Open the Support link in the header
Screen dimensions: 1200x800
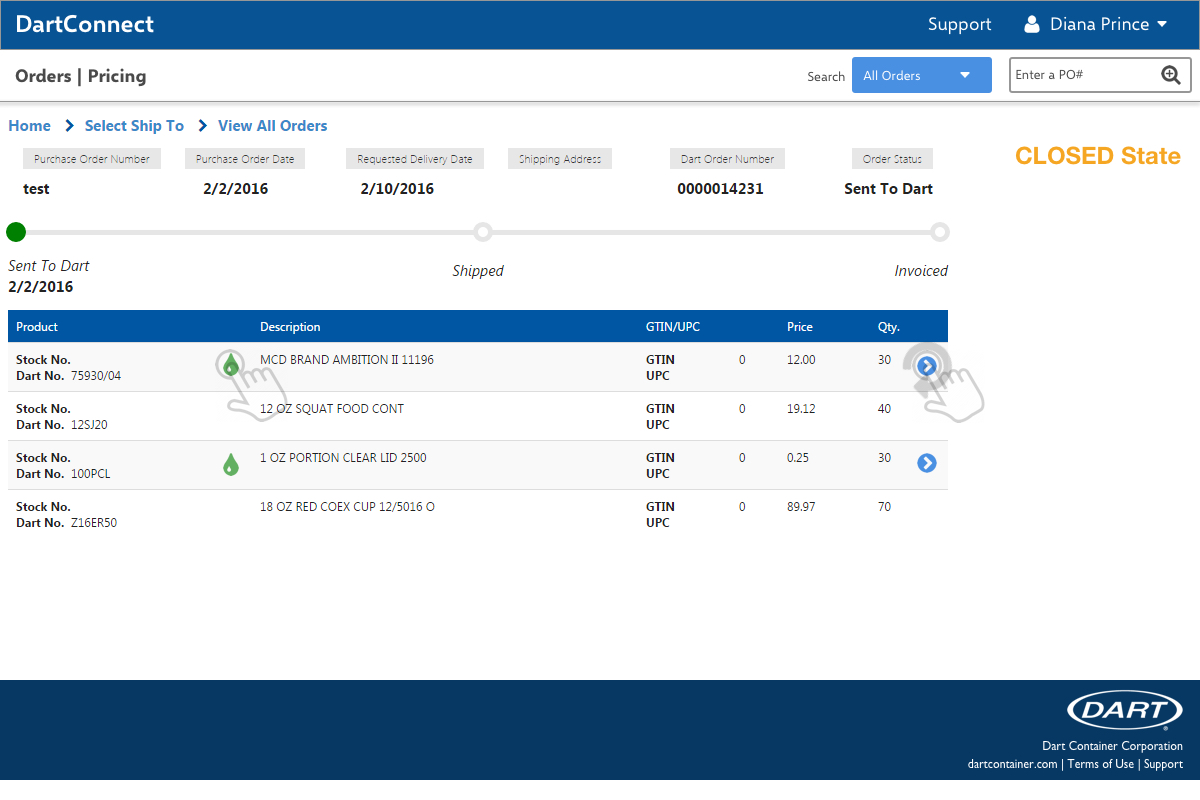[959, 25]
